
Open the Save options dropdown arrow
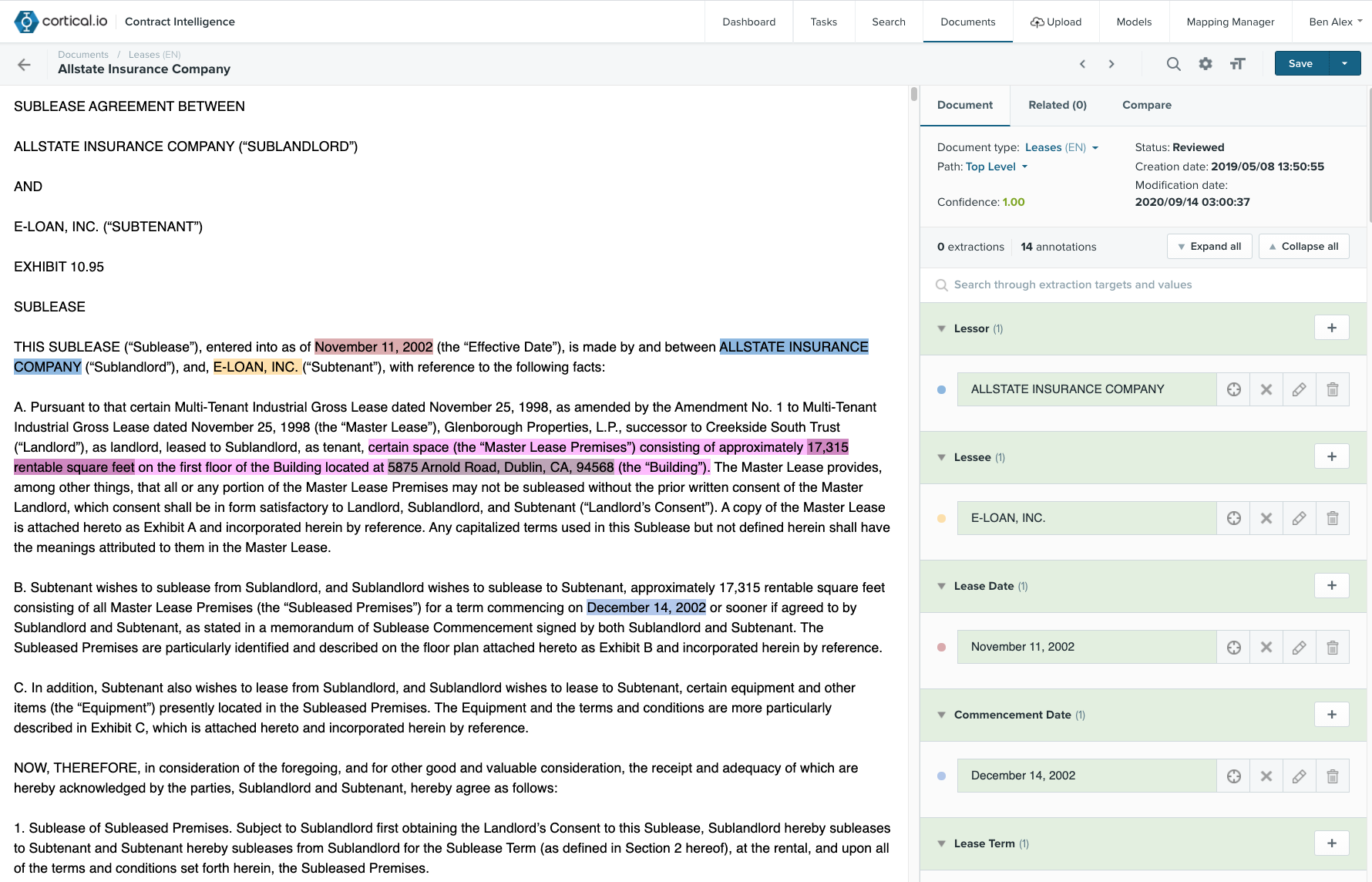point(1345,63)
